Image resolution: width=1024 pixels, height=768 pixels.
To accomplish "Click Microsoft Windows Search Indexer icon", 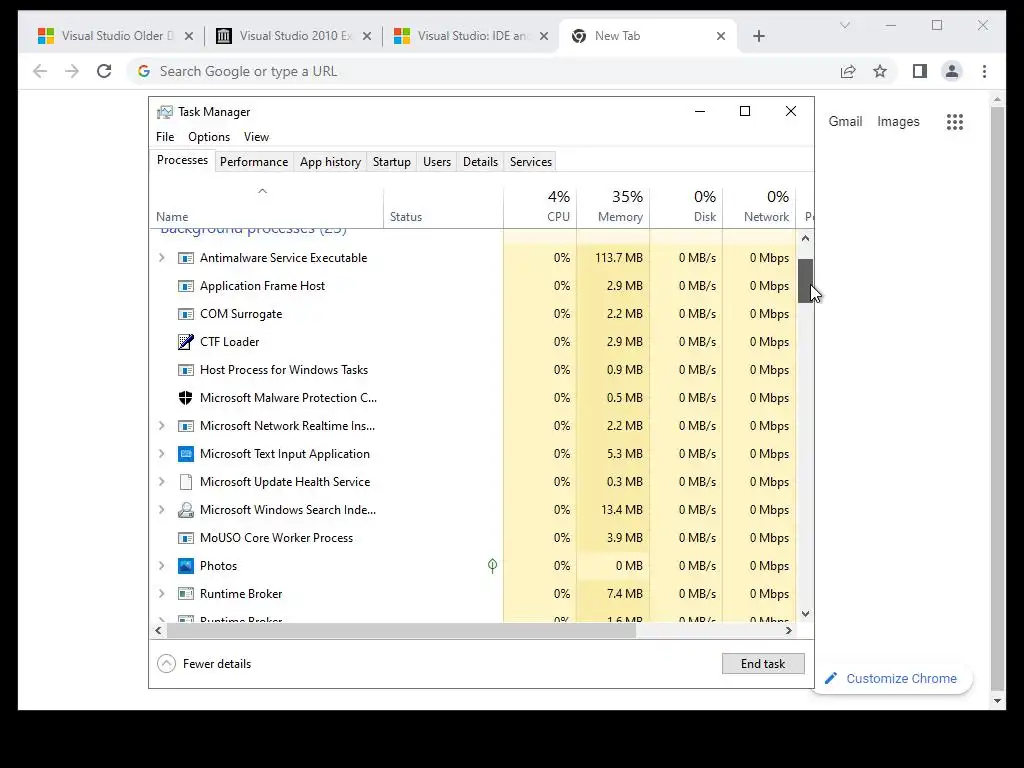I will coord(185,510).
